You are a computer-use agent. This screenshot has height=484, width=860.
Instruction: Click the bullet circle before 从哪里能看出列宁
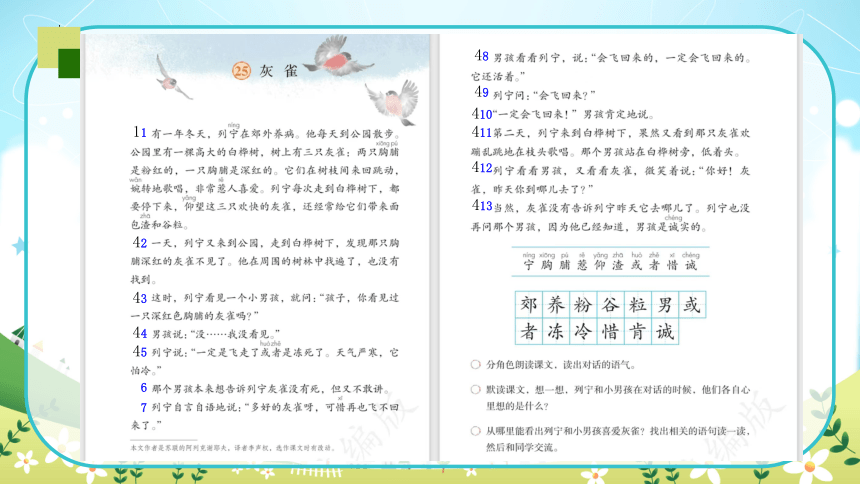(x=476, y=431)
